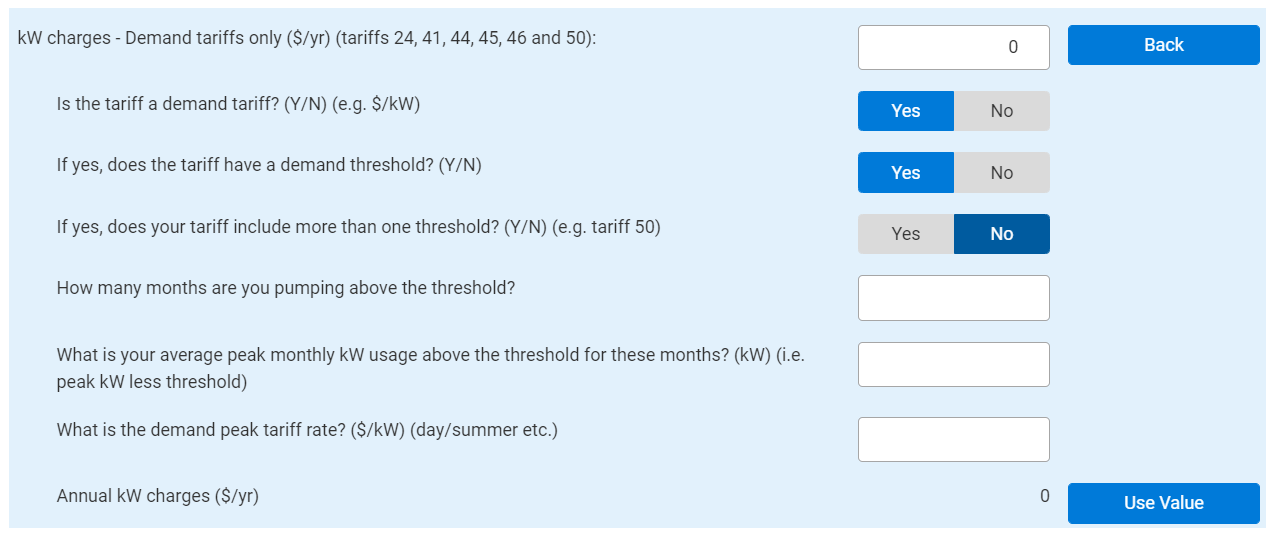
Task: Click the 'Annual kW charges ($/yr)' label
Action: [x=157, y=495]
